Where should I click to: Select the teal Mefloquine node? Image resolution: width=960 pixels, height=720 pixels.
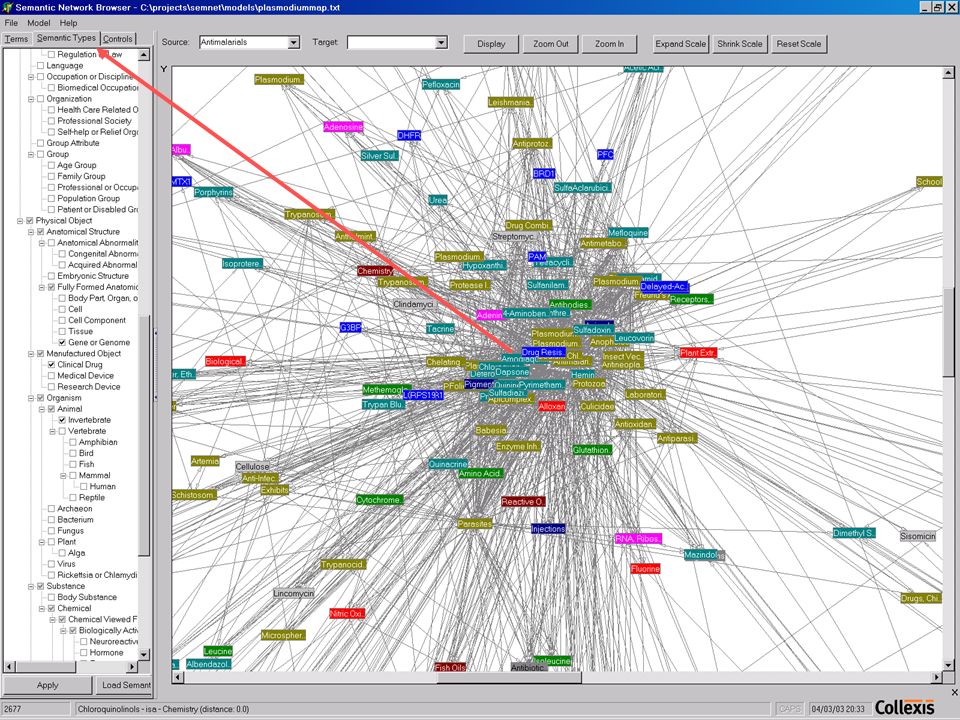[628, 233]
